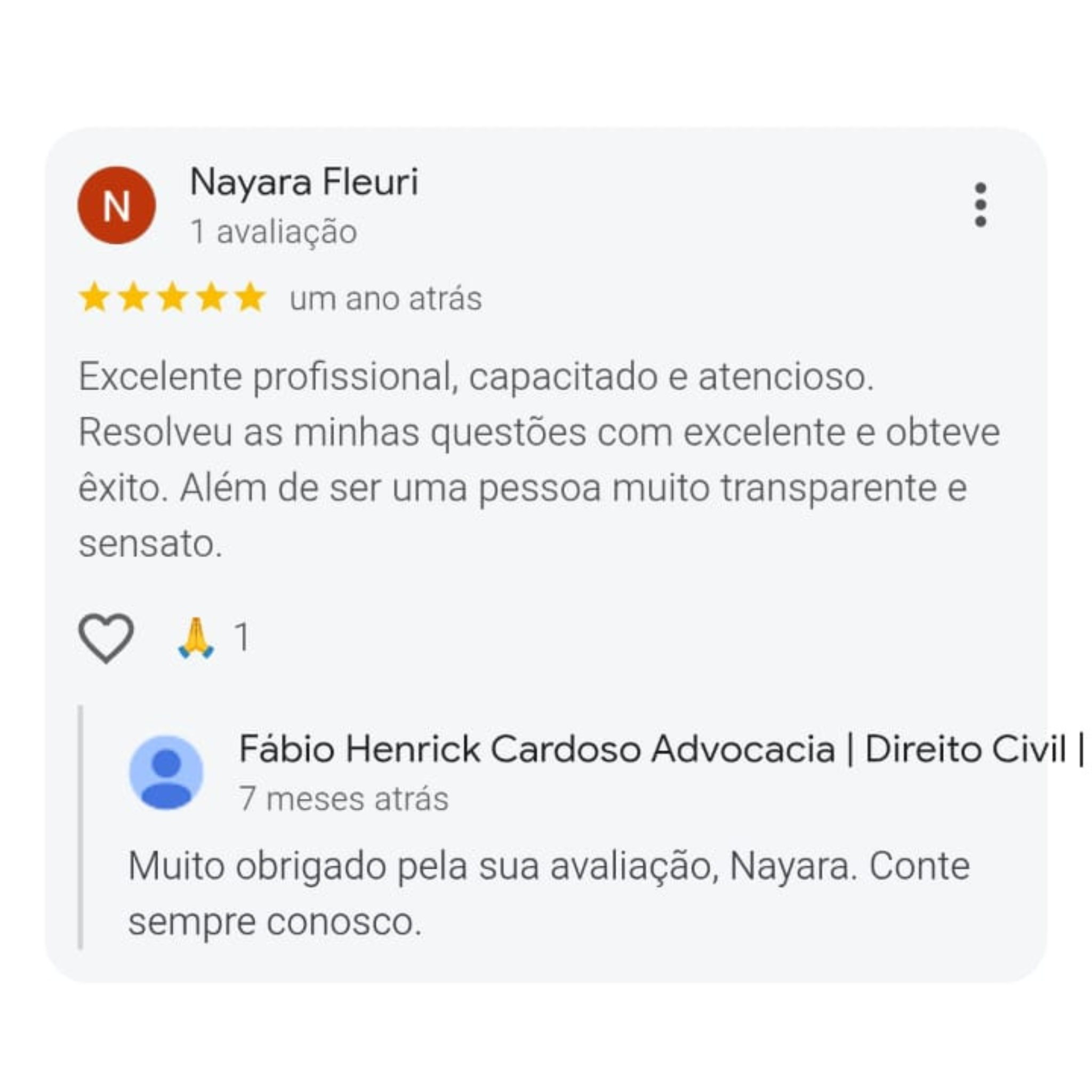Click the second rating star

tap(133, 298)
